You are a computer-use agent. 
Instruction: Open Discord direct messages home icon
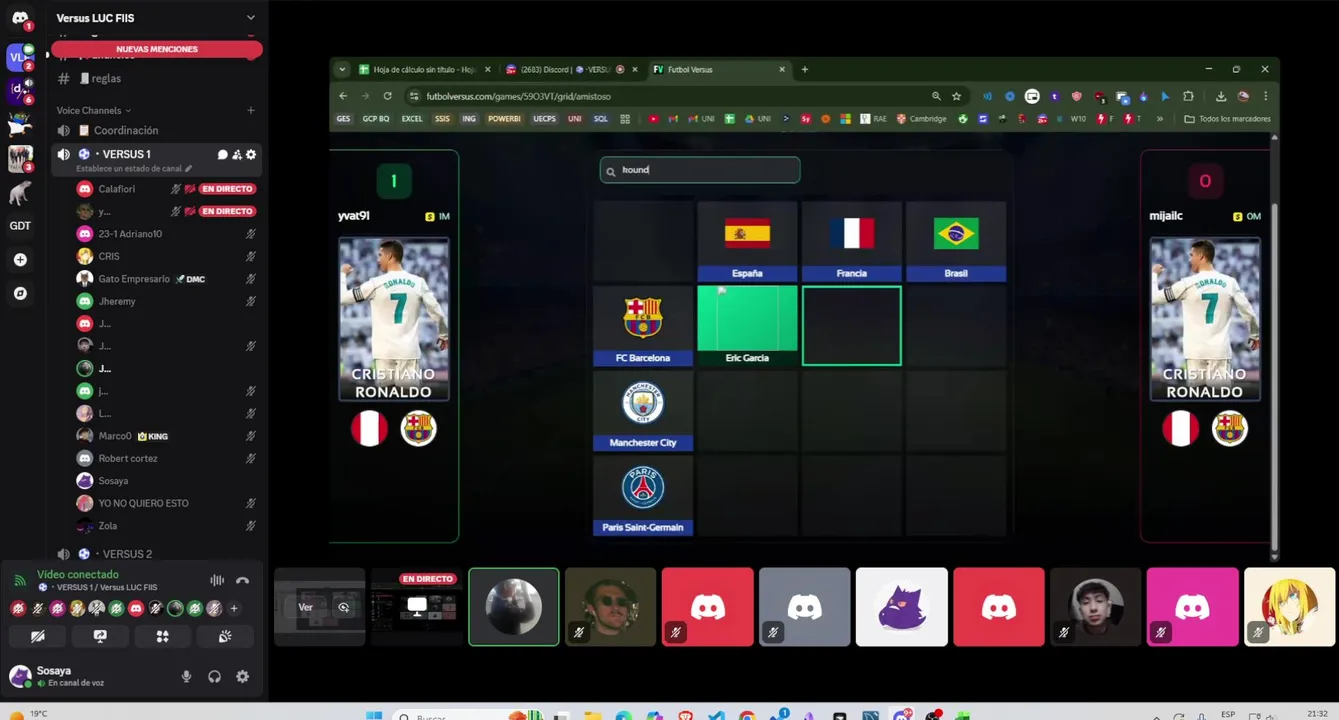pos(20,19)
